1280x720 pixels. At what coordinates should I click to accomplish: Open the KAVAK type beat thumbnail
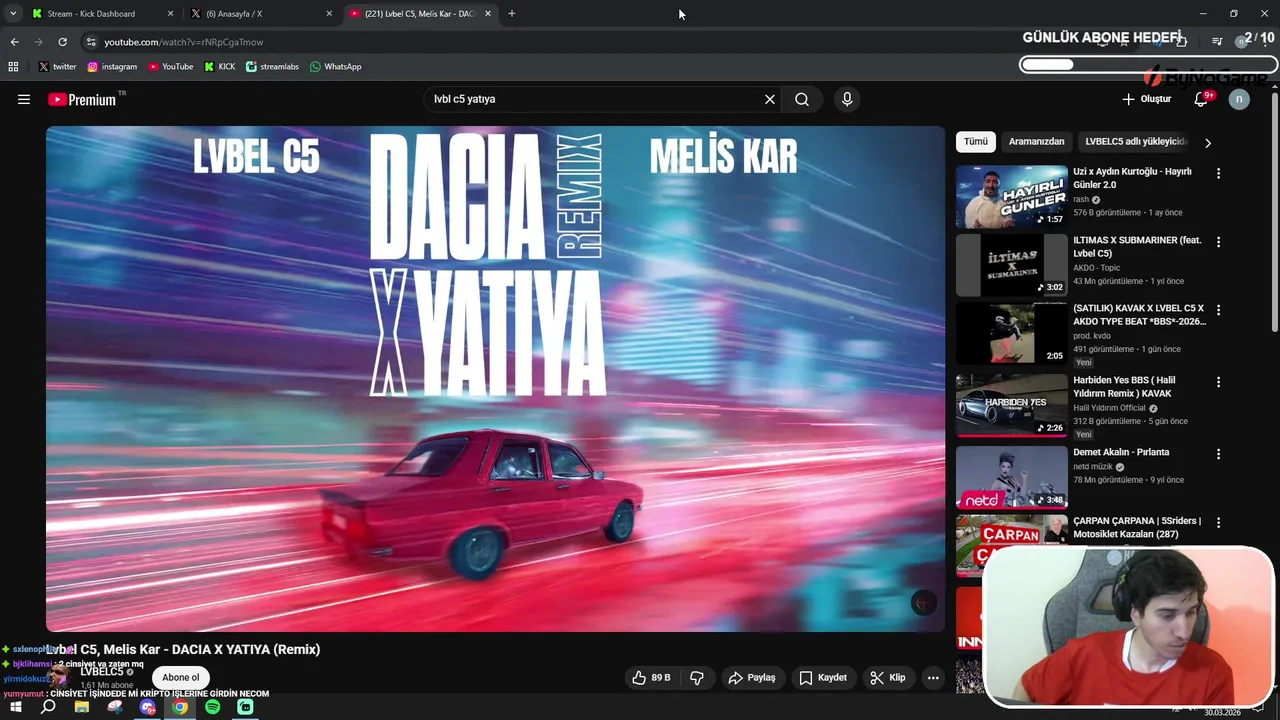click(x=1012, y=334)
